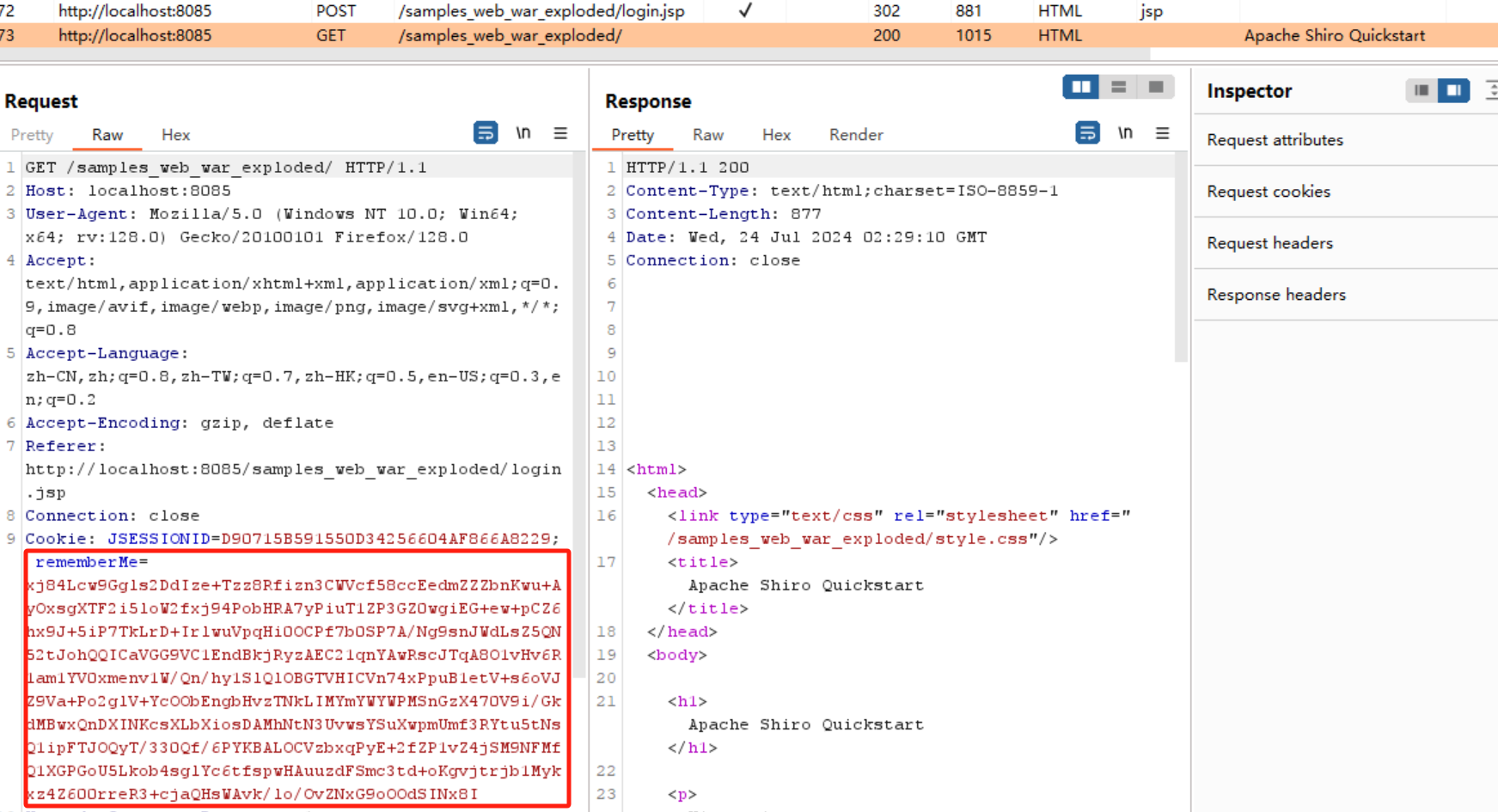
Task: Switch to stacked top/bottom layout
Action: (1118, 88)
